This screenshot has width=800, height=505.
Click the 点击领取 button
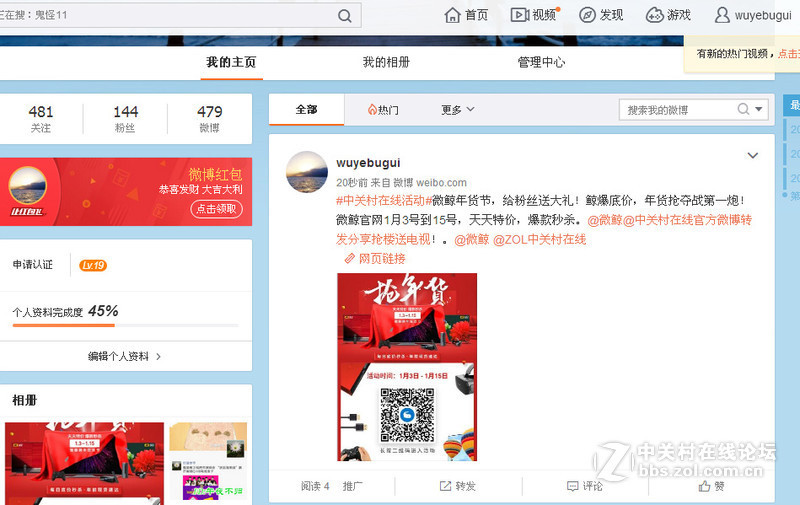pos(216,209)
